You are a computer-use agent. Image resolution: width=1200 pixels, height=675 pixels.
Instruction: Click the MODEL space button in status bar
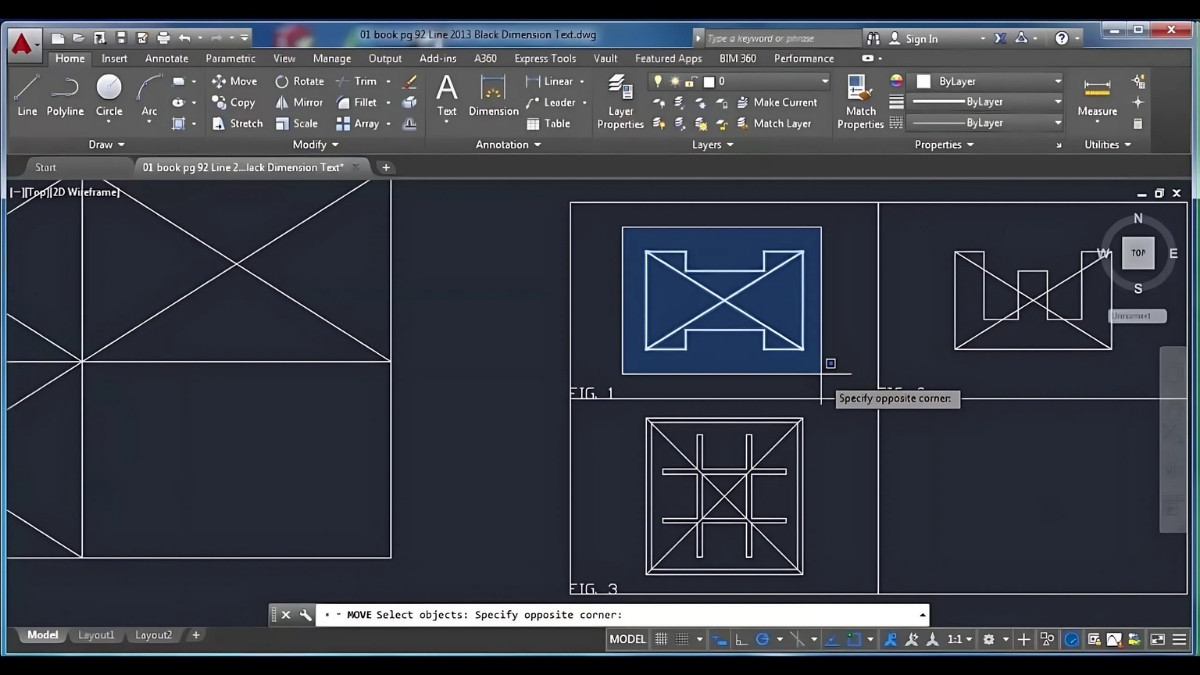click(627, 639)
